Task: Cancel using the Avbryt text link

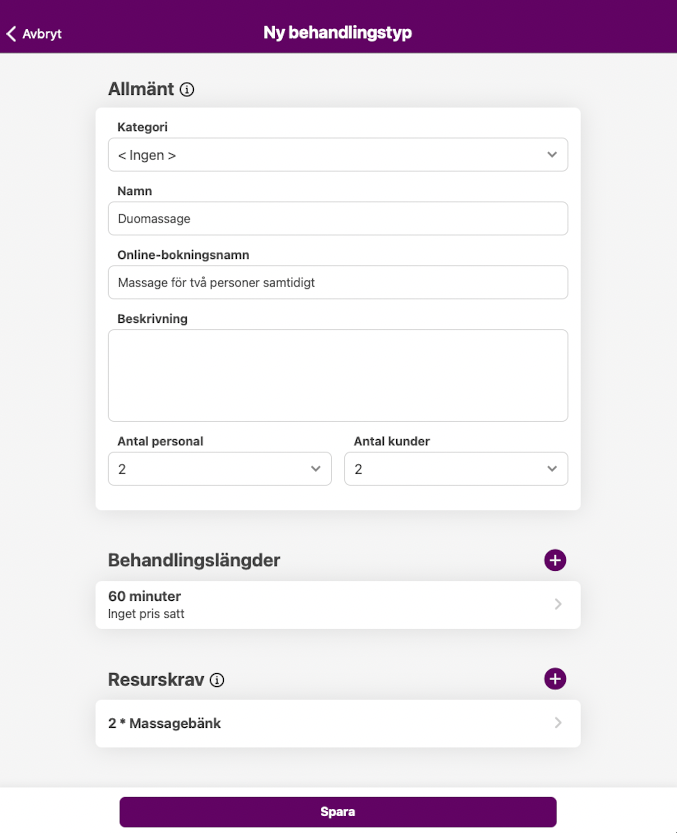Action: 42,34
